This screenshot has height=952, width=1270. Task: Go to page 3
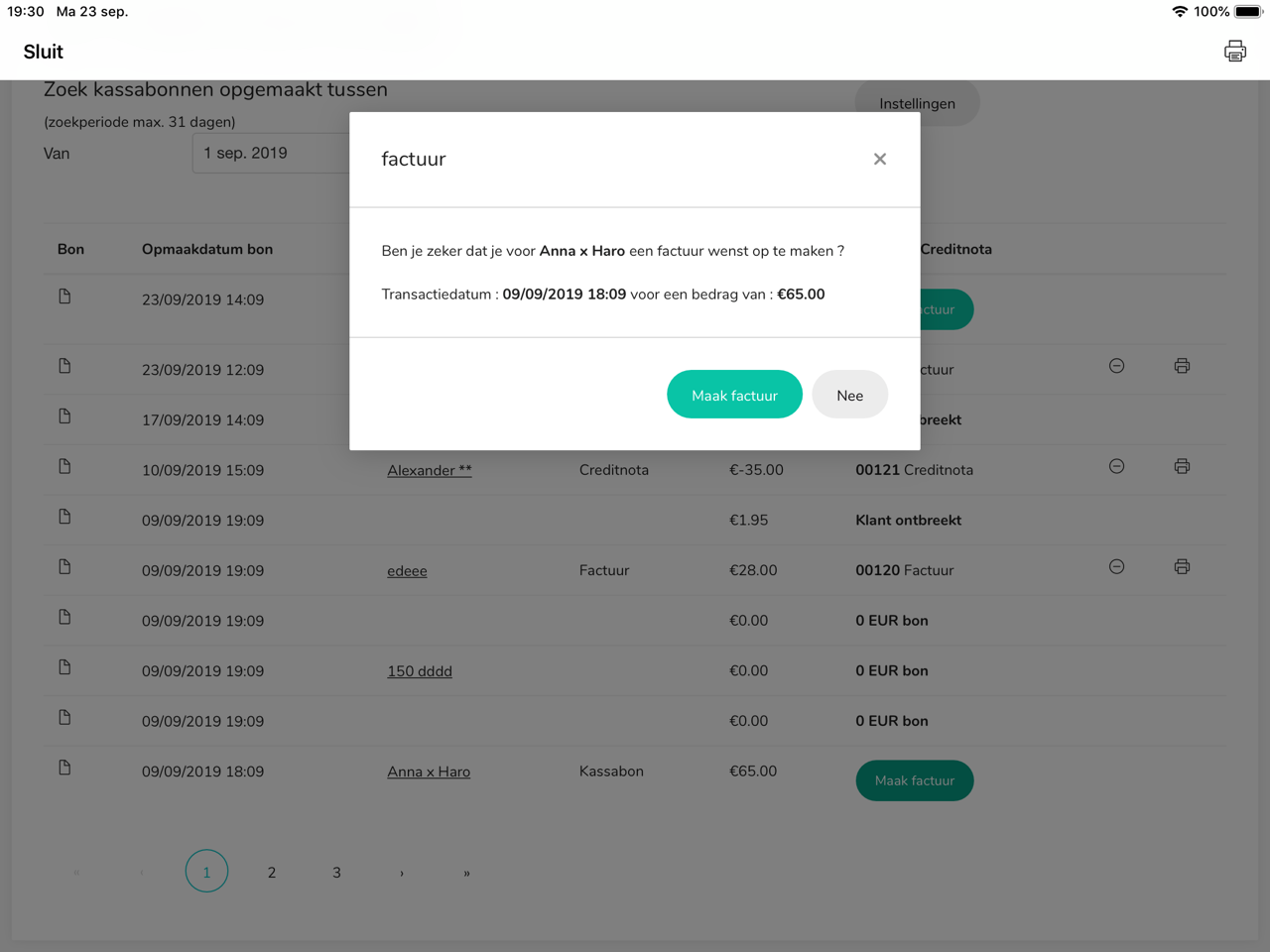(x=336, y=873)
